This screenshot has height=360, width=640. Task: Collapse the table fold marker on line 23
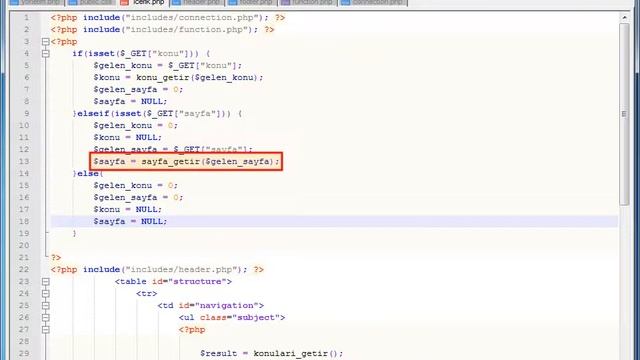coord(46,282)
